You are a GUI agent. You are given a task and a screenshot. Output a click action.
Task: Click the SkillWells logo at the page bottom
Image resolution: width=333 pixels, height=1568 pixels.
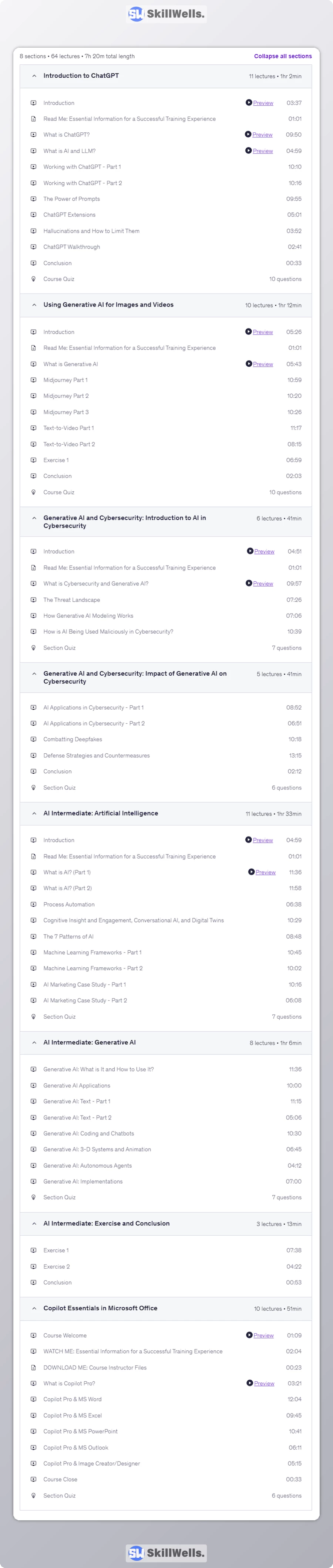point(166,1553)
